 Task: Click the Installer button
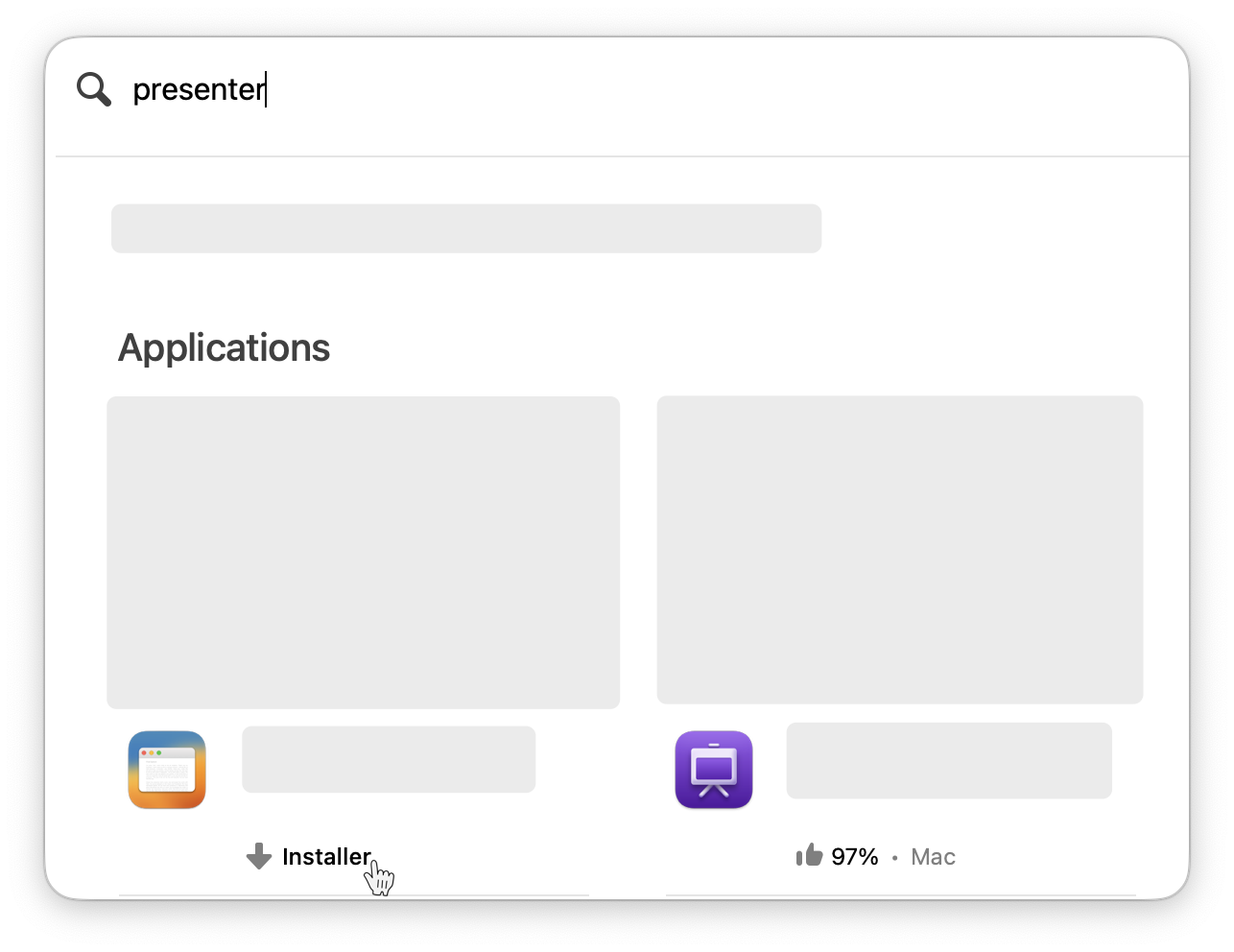[325, 856]
